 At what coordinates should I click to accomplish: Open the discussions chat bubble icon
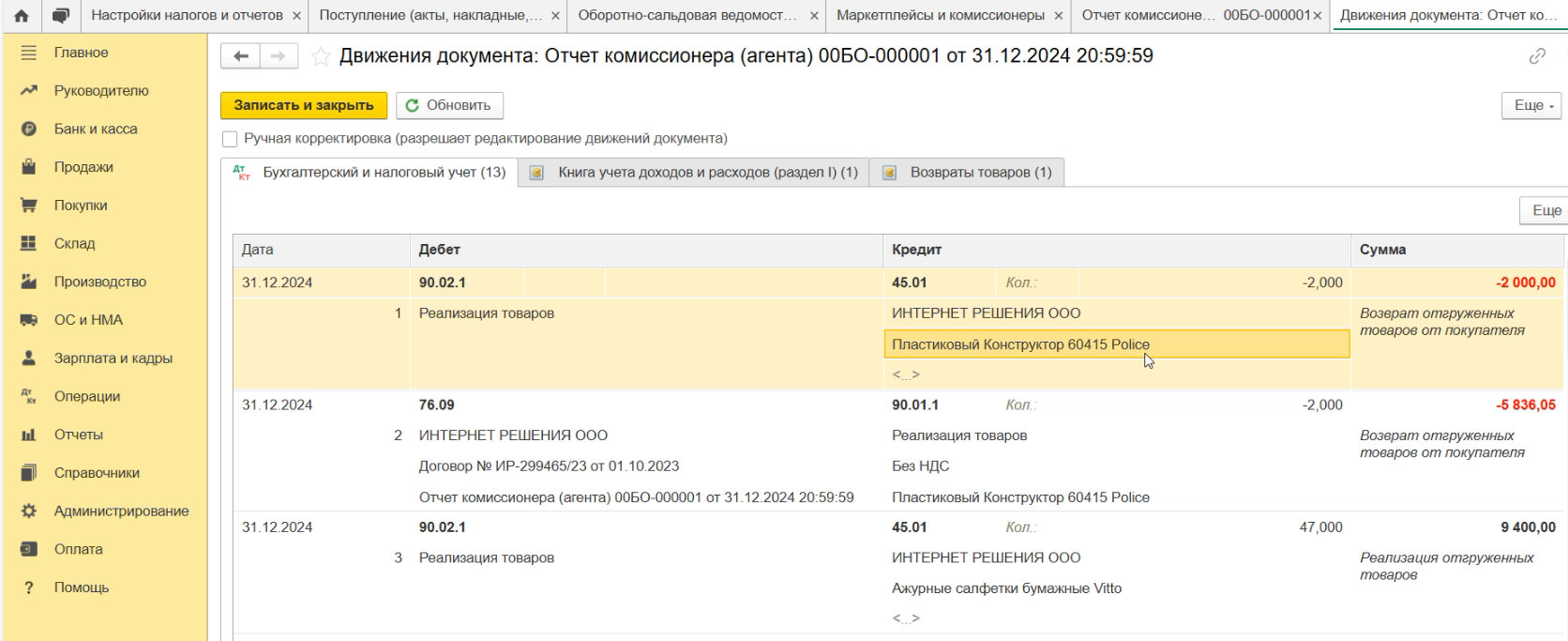(x=61, y=16)
